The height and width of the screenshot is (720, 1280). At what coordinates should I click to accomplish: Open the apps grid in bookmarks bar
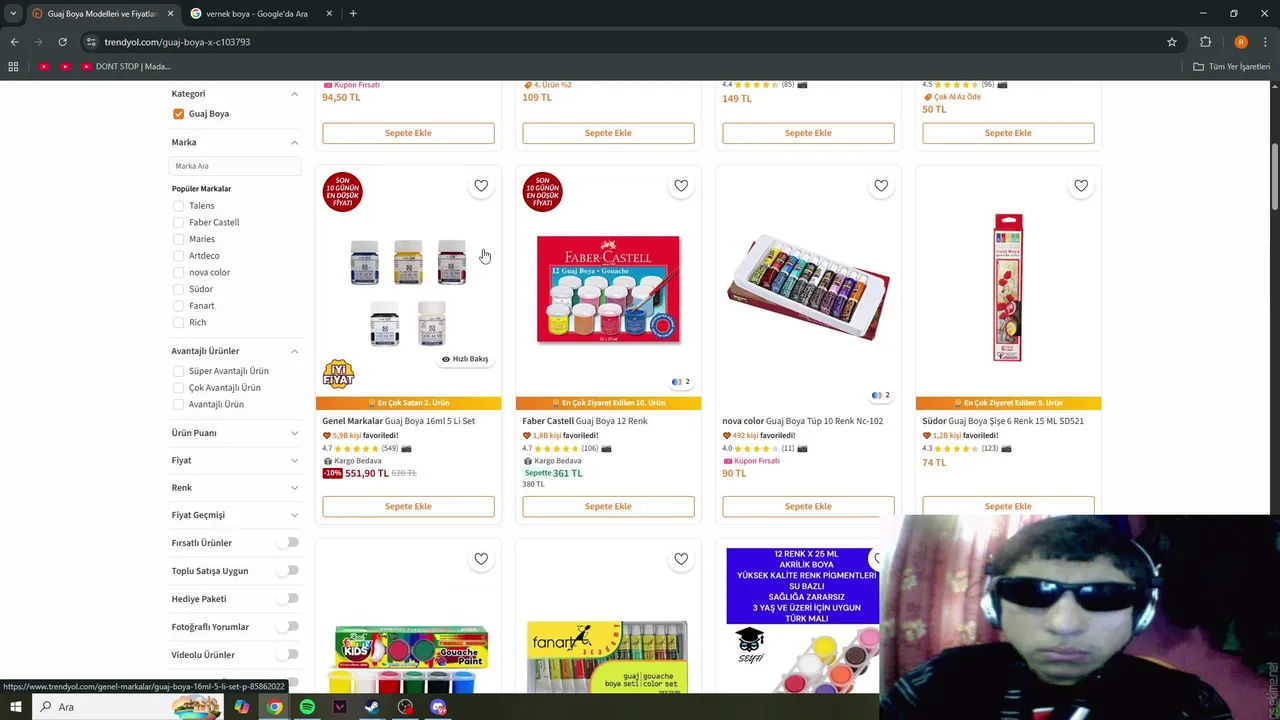pyautogui.click(x=13, y=66)
